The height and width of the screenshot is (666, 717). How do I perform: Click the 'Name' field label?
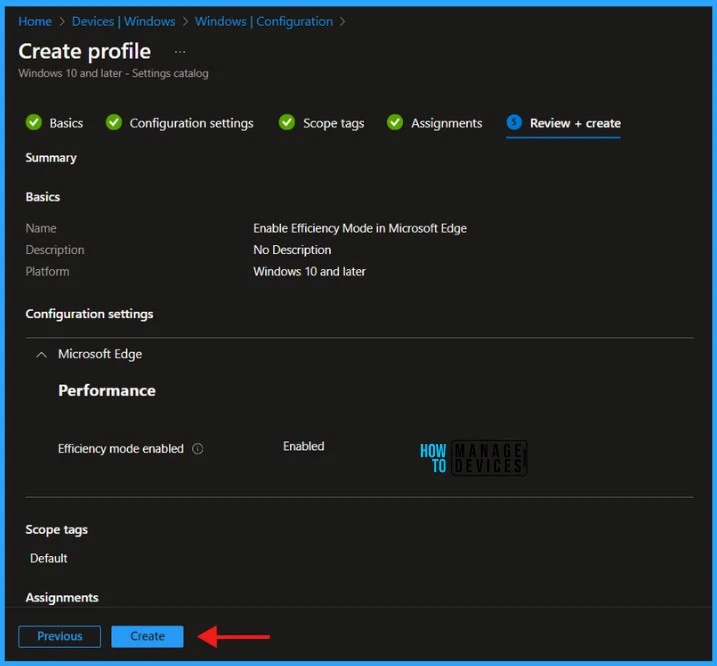point(41,228)
